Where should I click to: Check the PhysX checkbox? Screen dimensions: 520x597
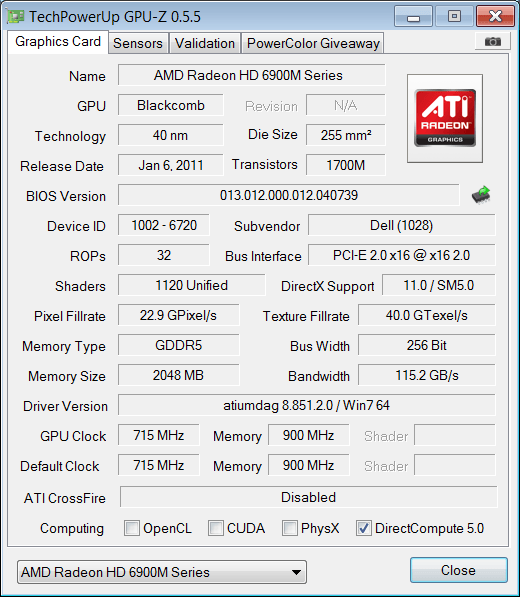coord(289,528)
